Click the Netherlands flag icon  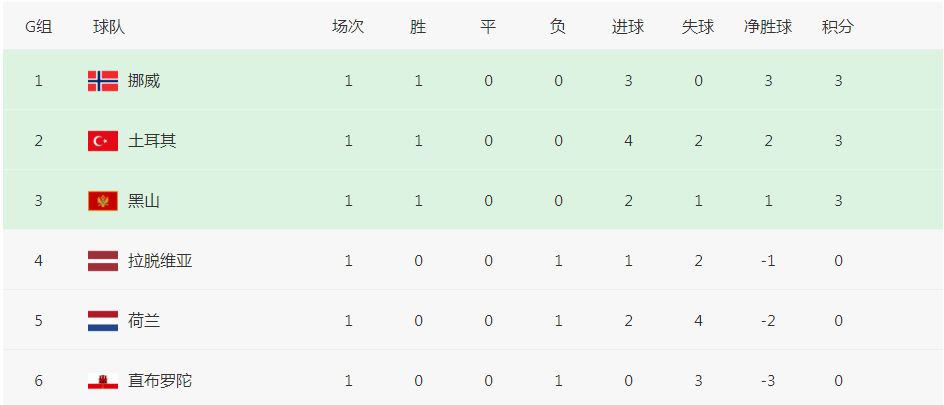pos(102,321)
